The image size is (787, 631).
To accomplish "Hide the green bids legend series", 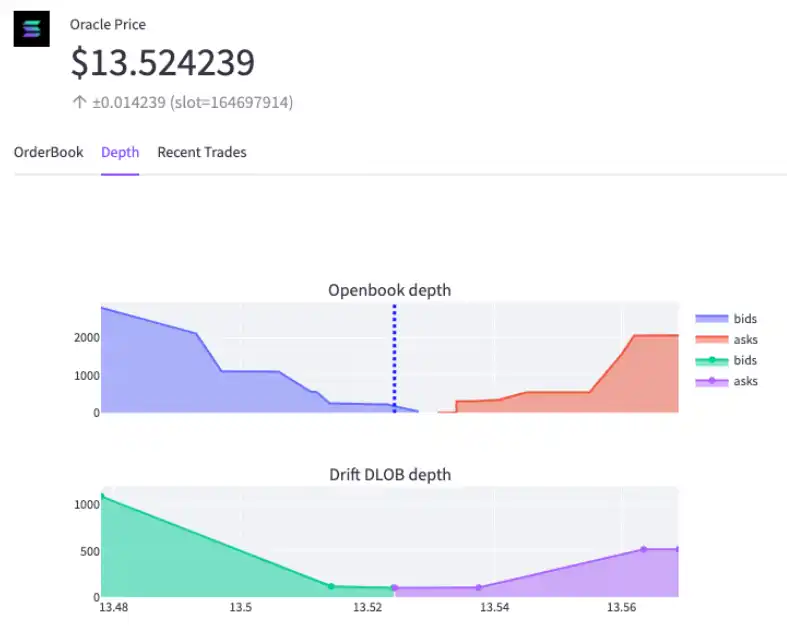I will 727,360.
